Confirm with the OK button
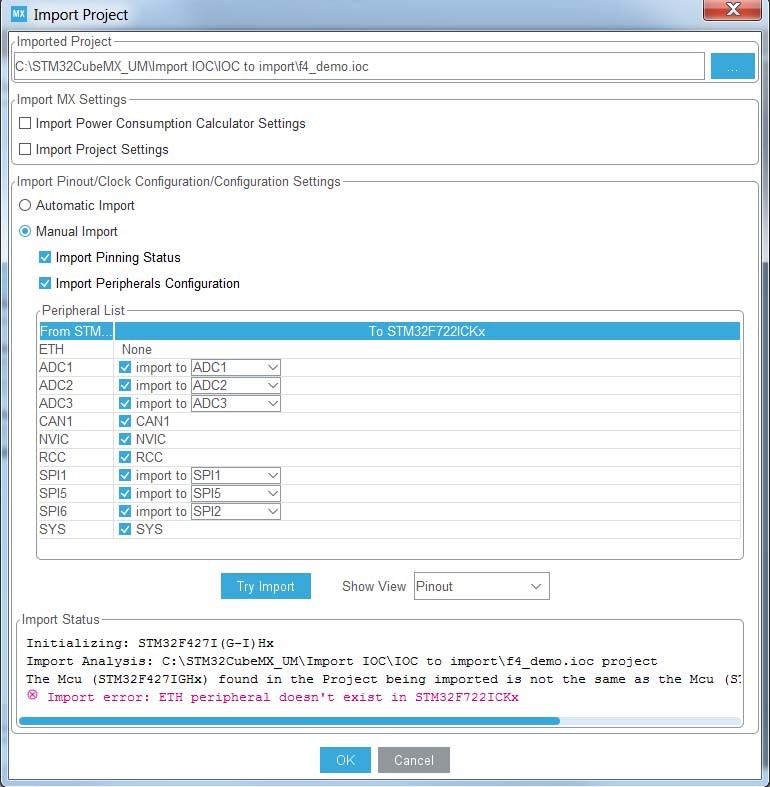This screenshot has width=770, height=787. point(345,760)
